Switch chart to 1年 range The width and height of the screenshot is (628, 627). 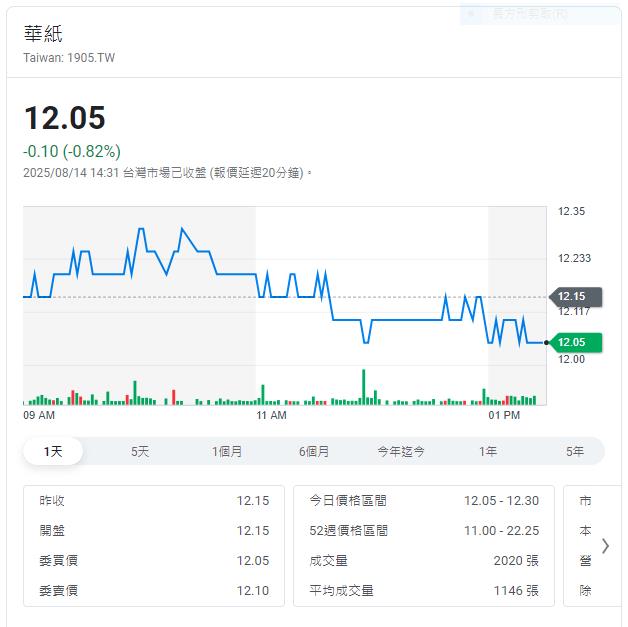pos(488,451)
